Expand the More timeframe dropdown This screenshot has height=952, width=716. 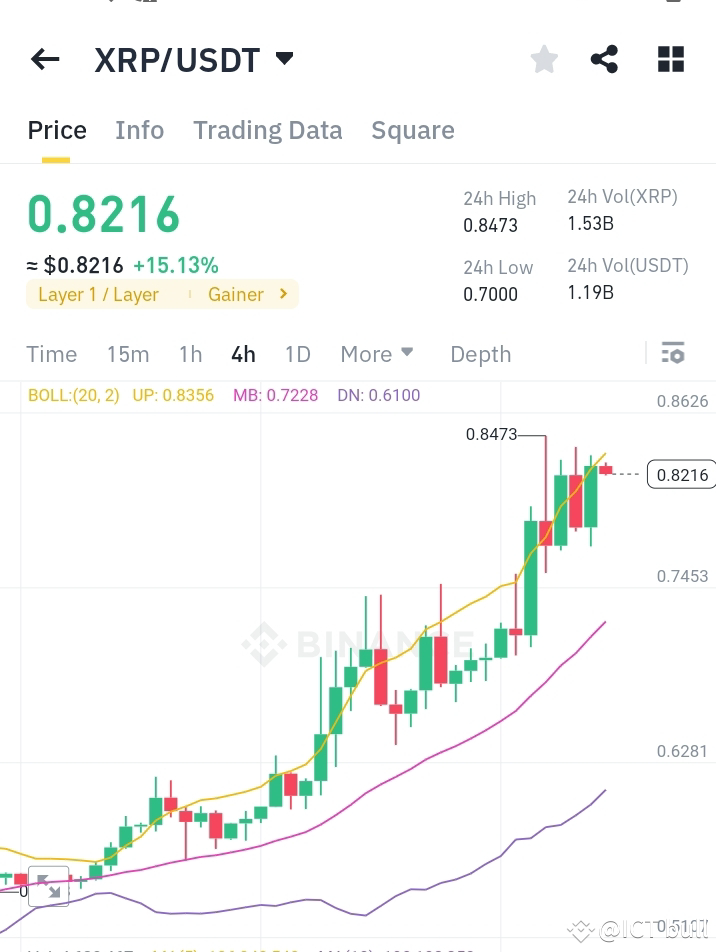[377, 354]
